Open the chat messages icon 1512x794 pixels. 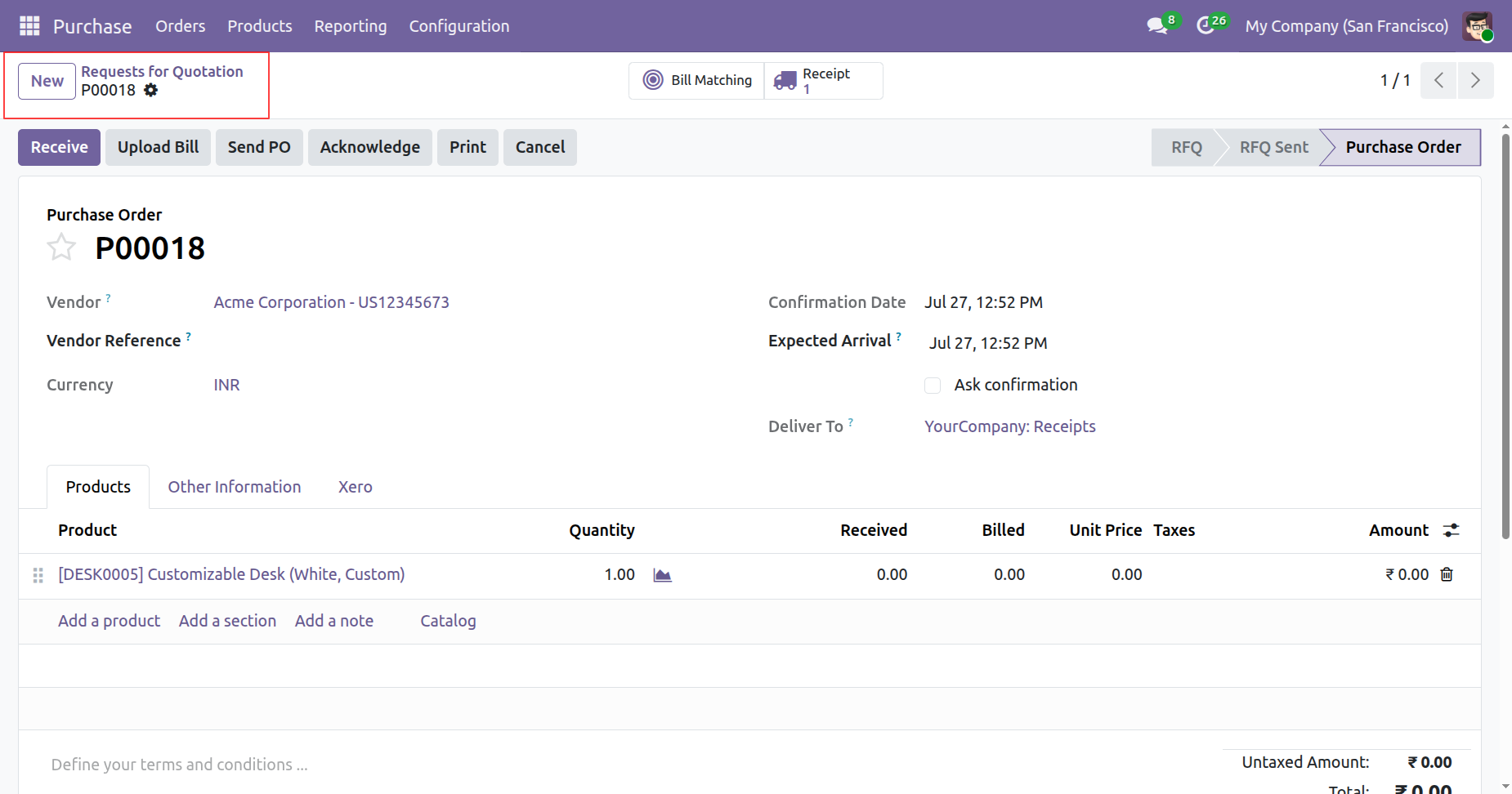click(1157, 26)
